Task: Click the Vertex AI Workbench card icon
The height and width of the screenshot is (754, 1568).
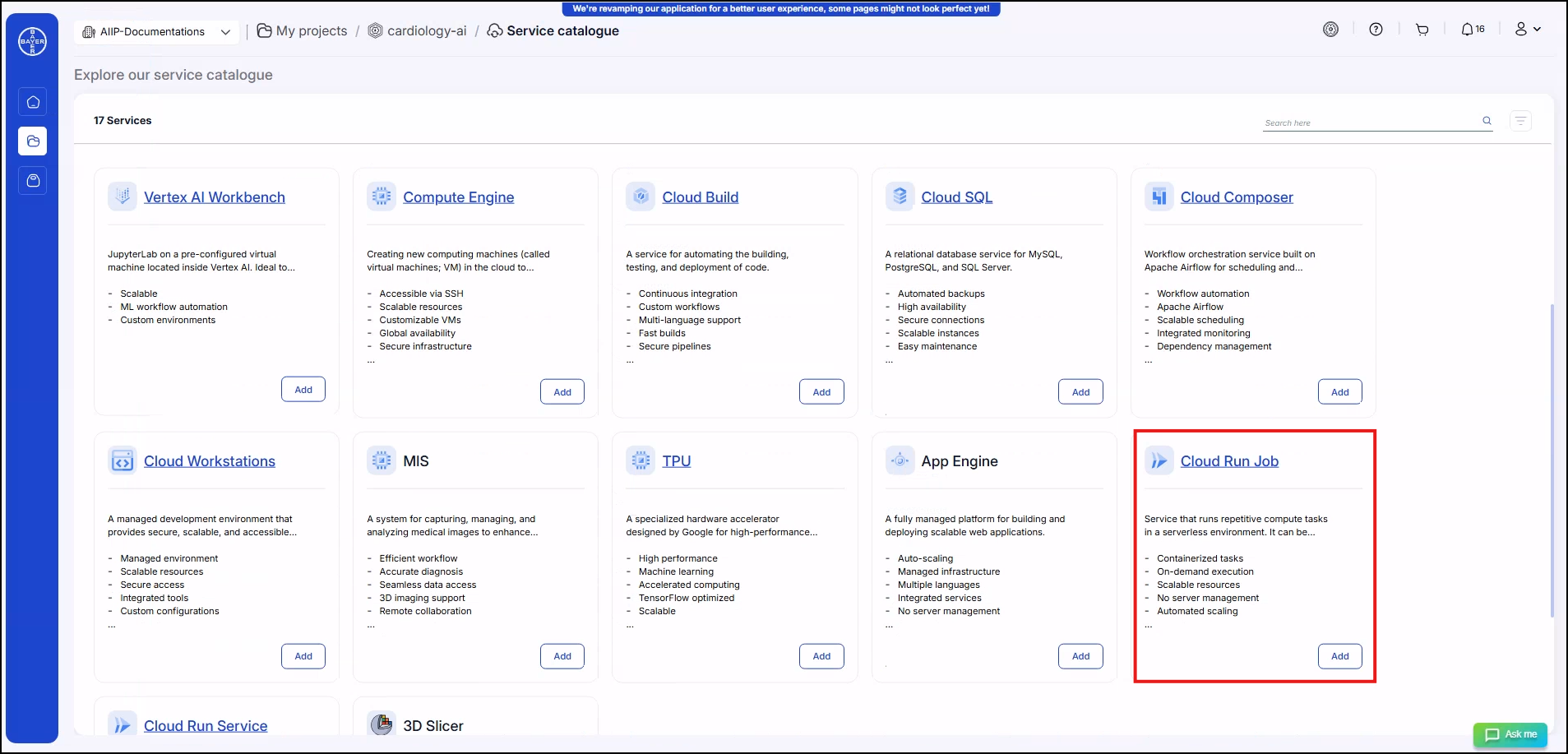Action: point(123,197)
